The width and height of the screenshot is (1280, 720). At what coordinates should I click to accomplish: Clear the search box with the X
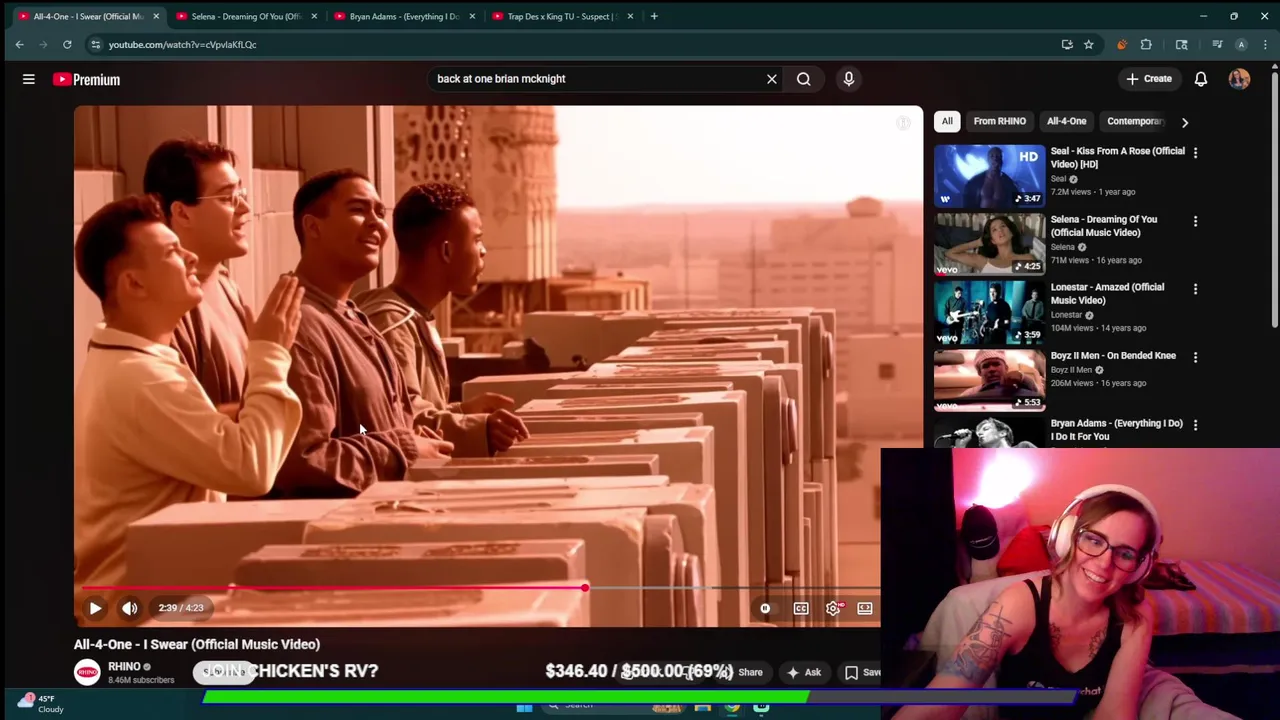point(772,79)
